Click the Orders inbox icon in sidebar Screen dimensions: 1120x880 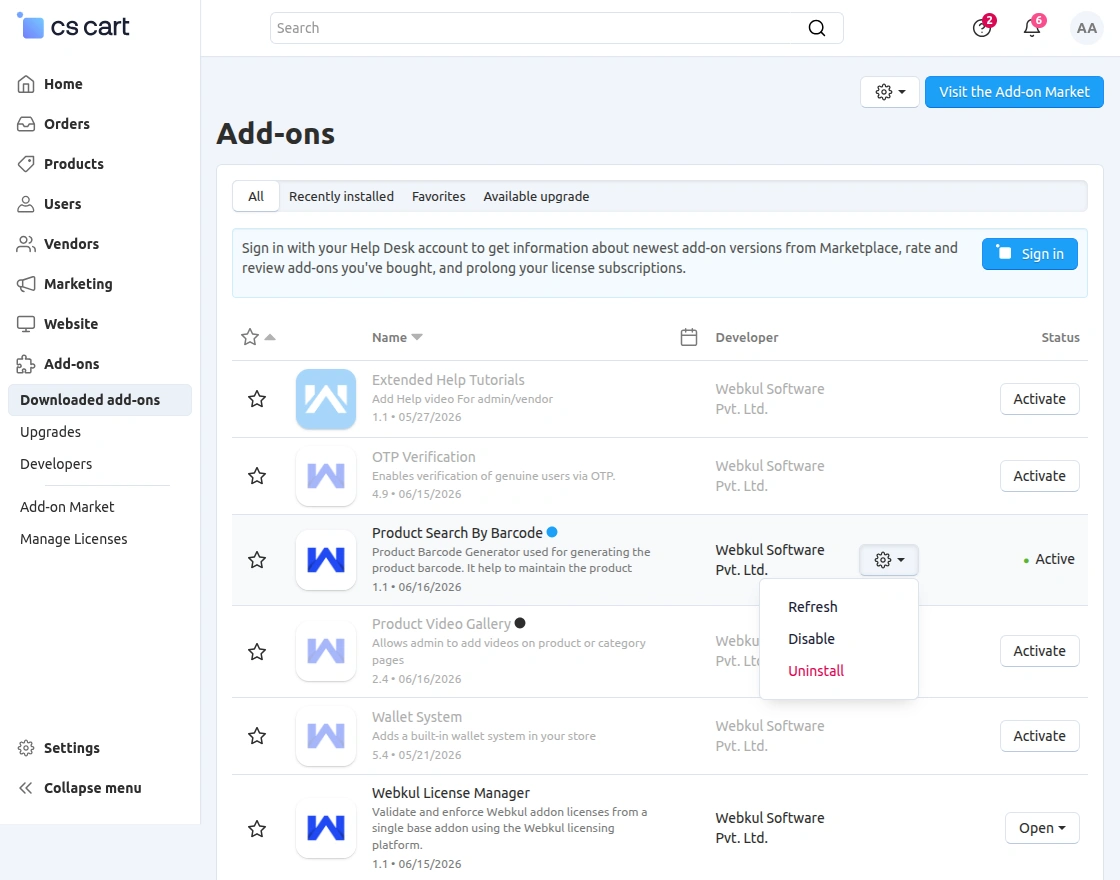click(26, 124)
